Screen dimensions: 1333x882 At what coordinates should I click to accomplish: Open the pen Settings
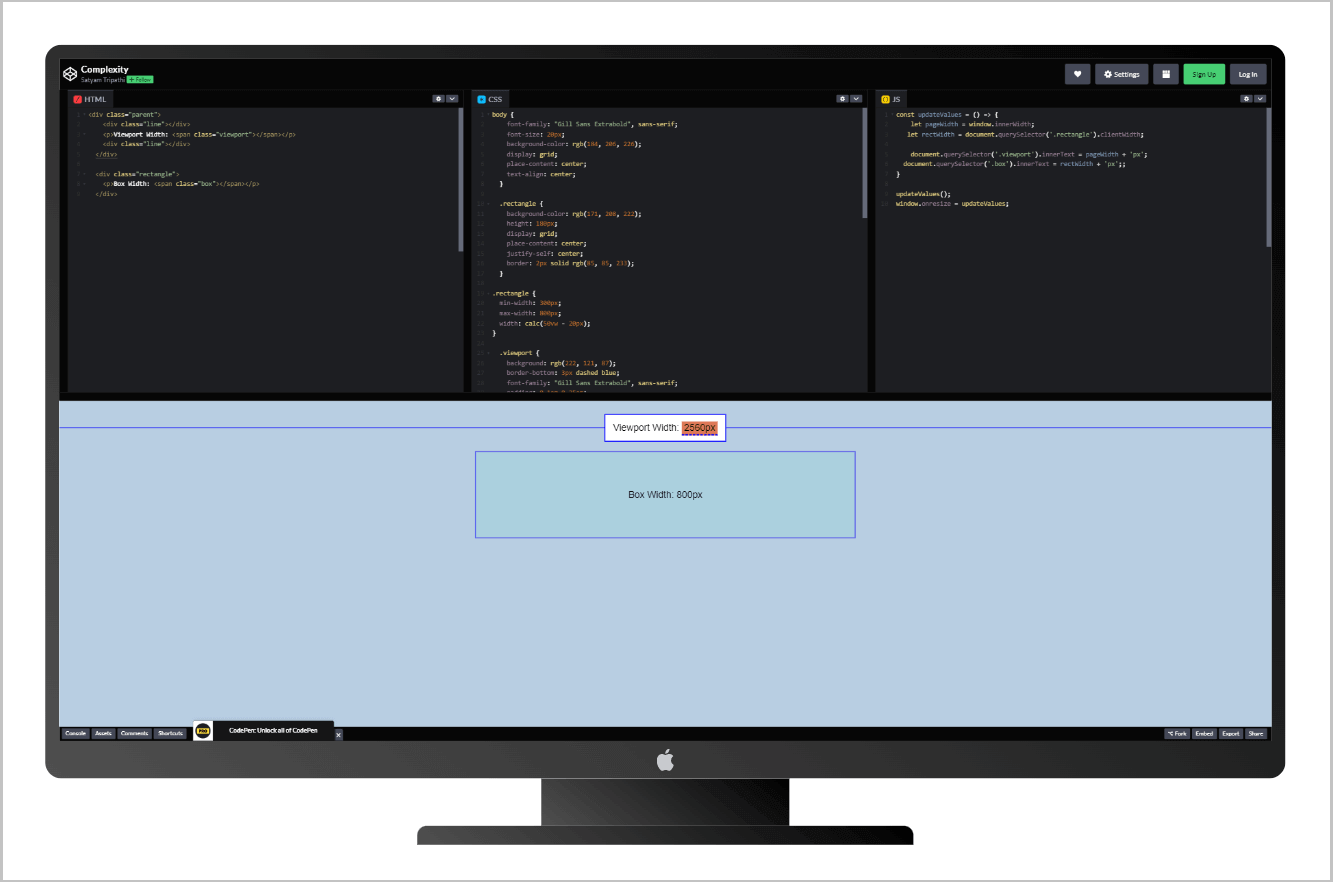coord(1121,74)
